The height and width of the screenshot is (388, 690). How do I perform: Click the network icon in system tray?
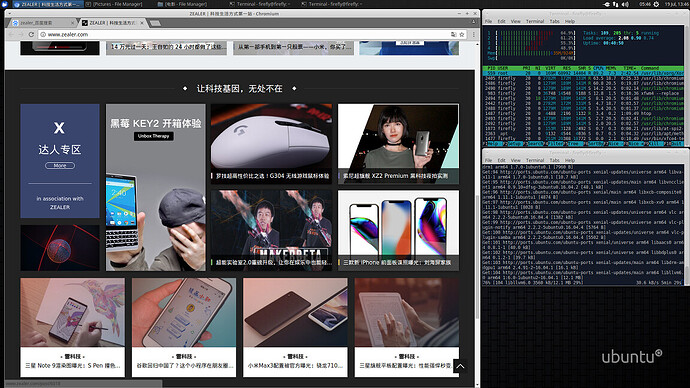point(616,4)
